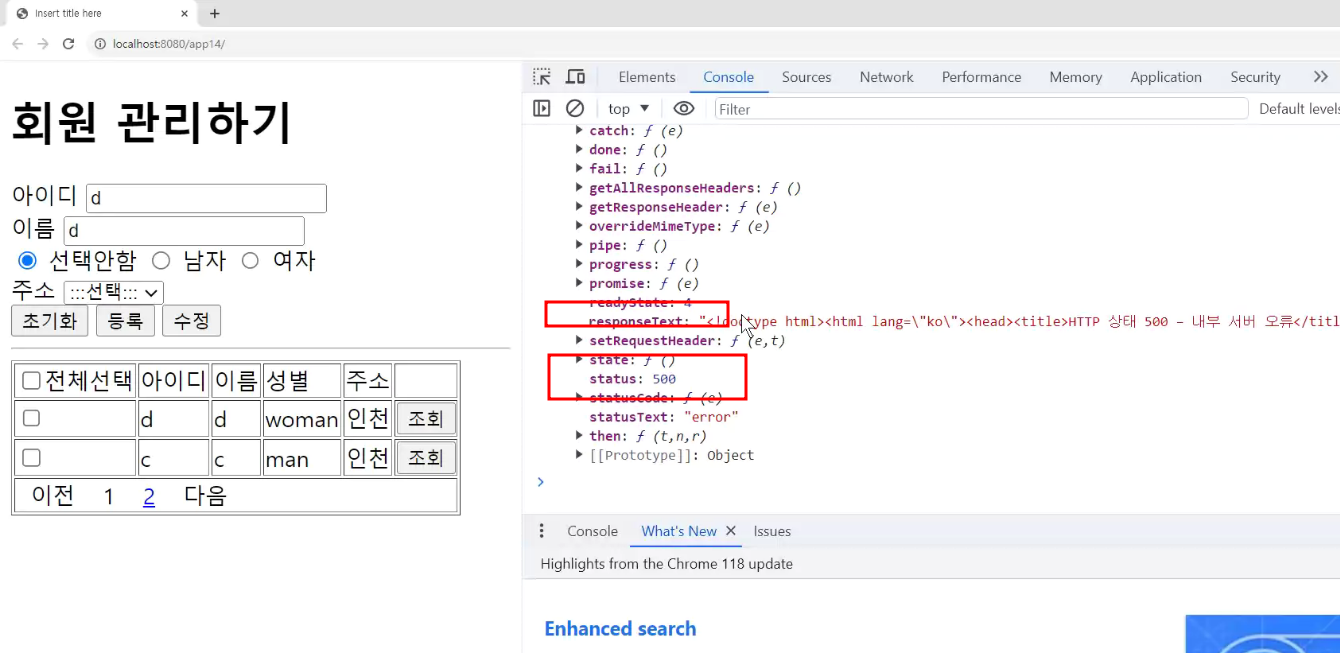This screenshot has width=1340, height=653.
Task: Select the 여자 radio button
Action: point(250,261)
